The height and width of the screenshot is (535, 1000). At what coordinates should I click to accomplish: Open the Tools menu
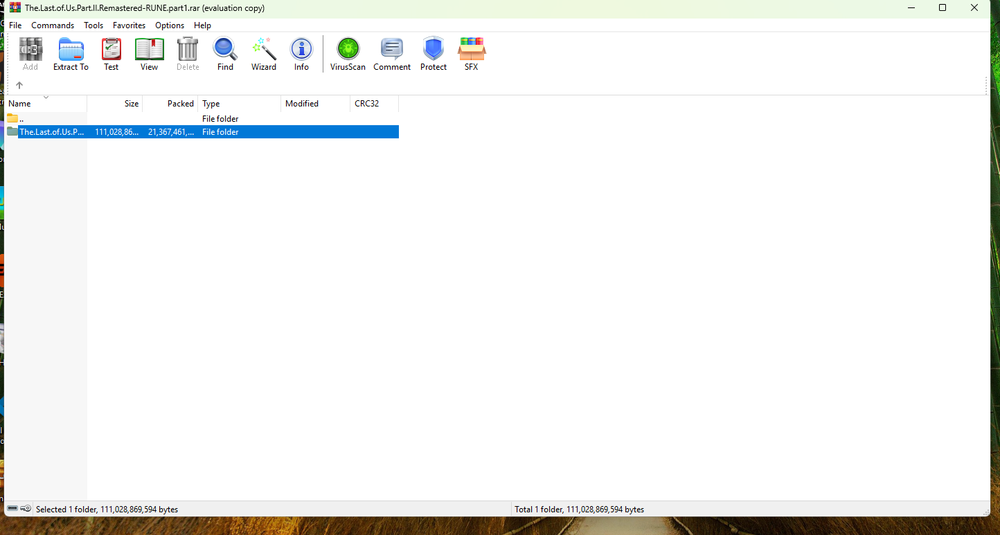click(x=93, y=26)
